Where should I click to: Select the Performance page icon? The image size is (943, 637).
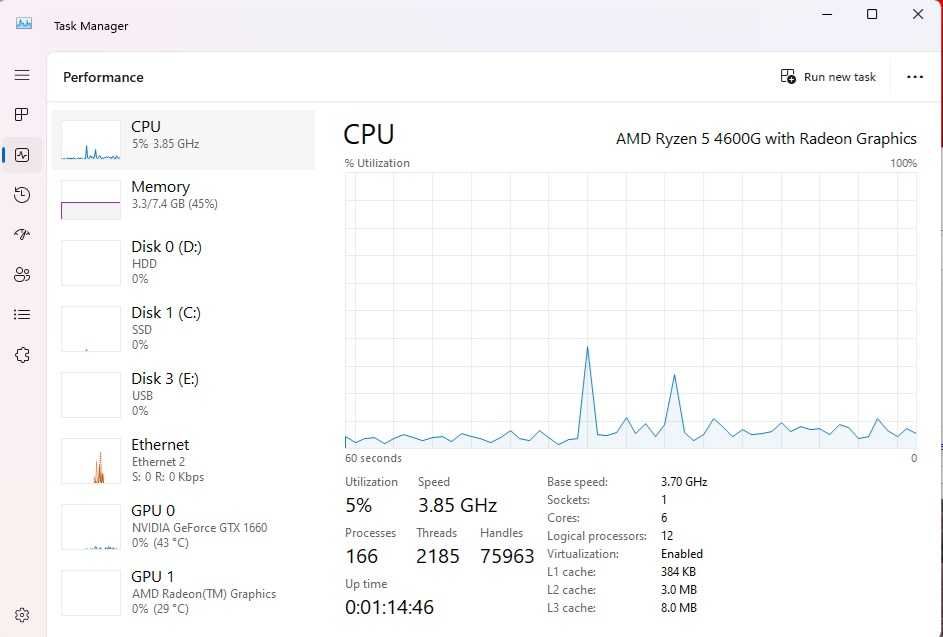click(22, 155)
